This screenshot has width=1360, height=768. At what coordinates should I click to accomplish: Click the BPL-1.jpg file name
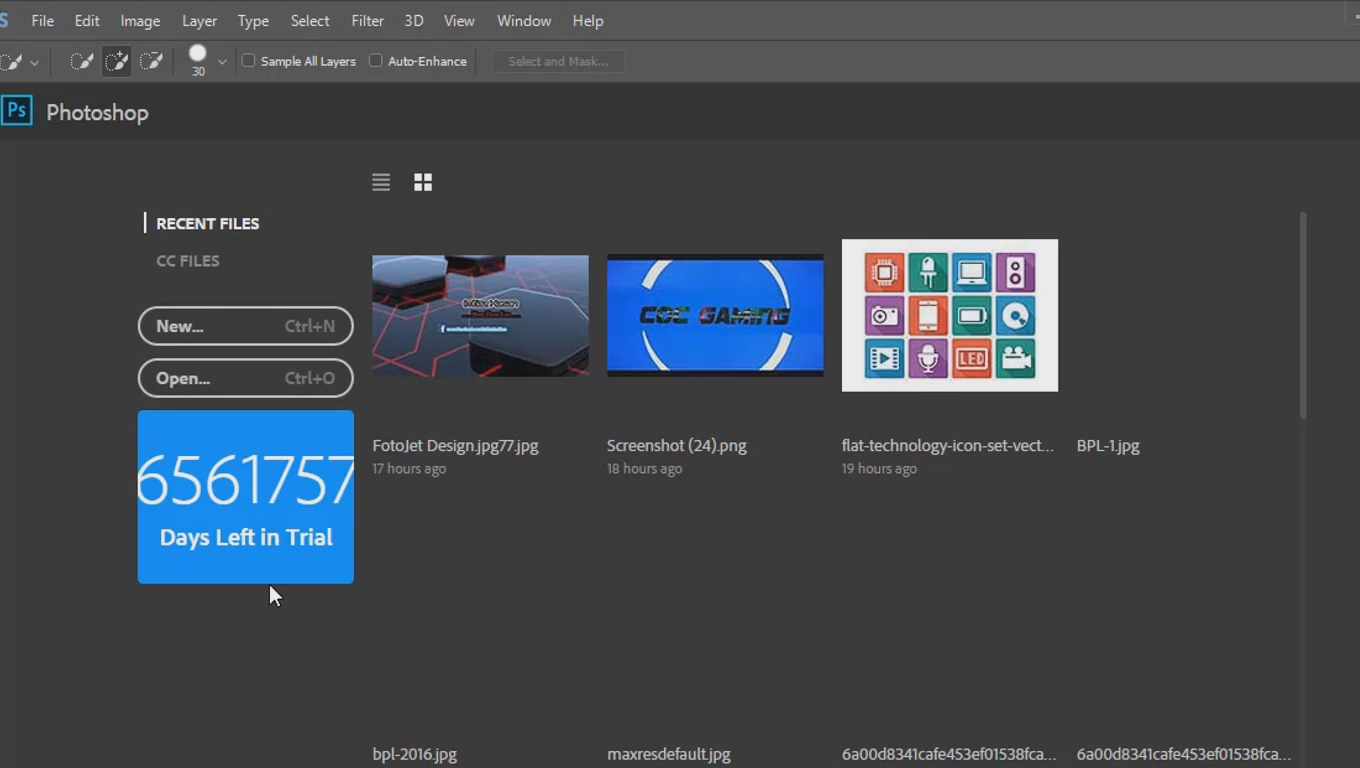(x=1108, y=446)
